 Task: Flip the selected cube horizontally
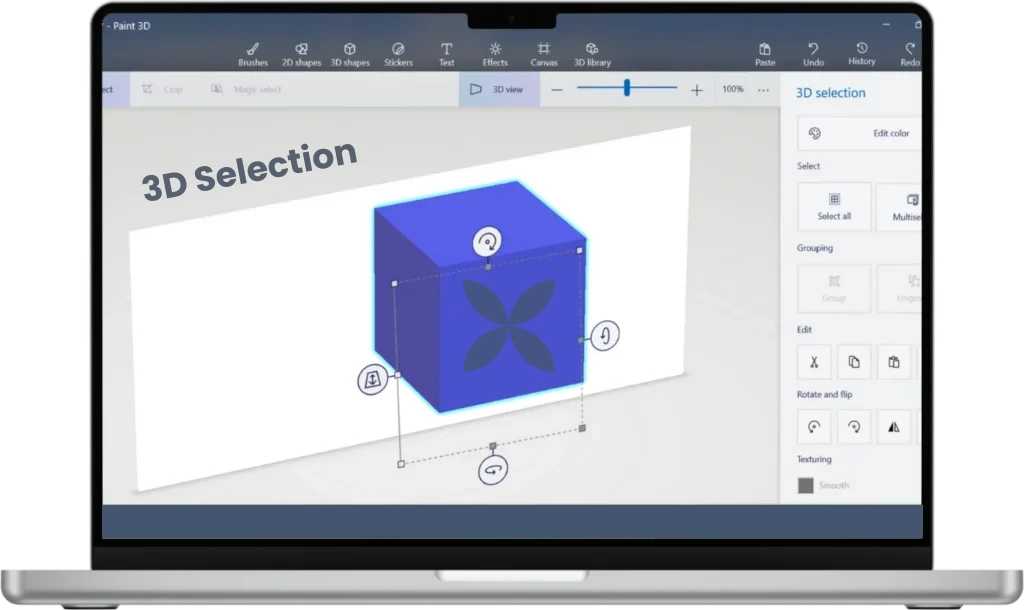point(893,426)
